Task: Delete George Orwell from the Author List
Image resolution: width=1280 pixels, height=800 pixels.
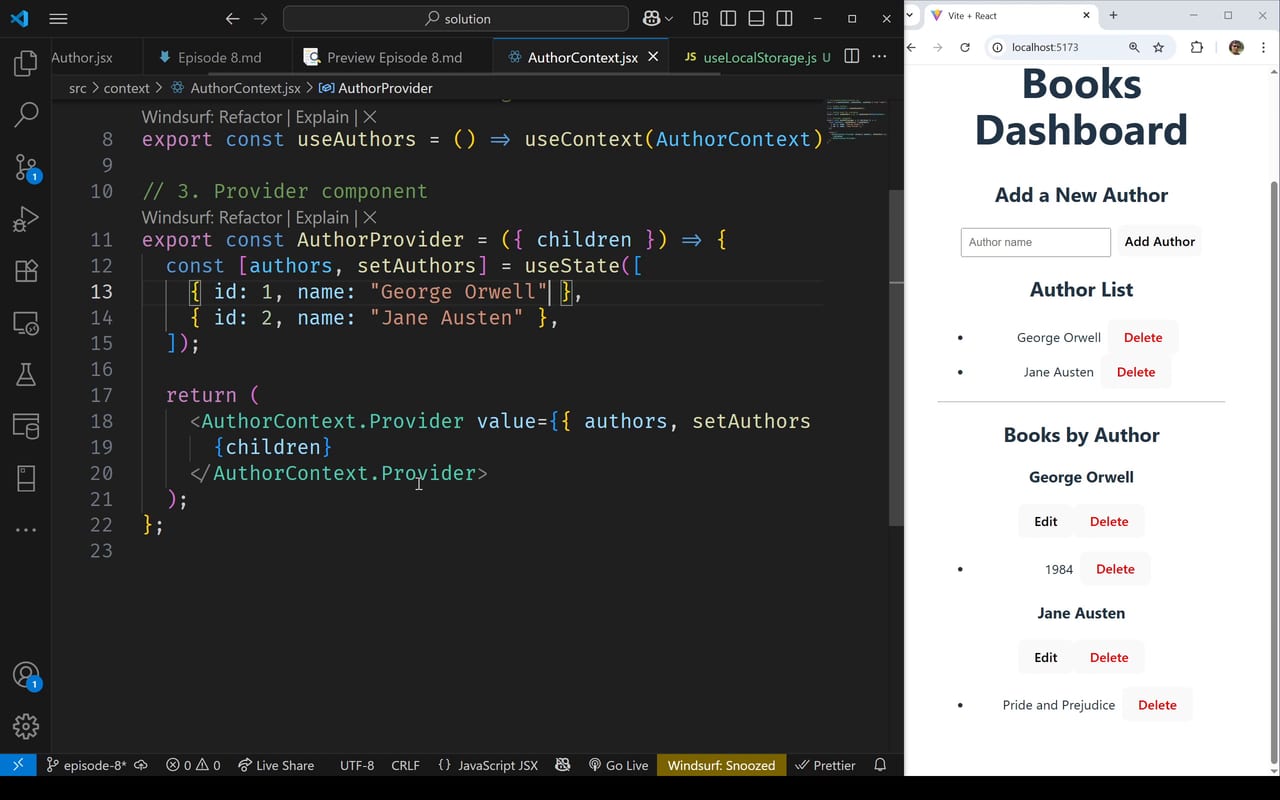Action: pos(1143,337)
